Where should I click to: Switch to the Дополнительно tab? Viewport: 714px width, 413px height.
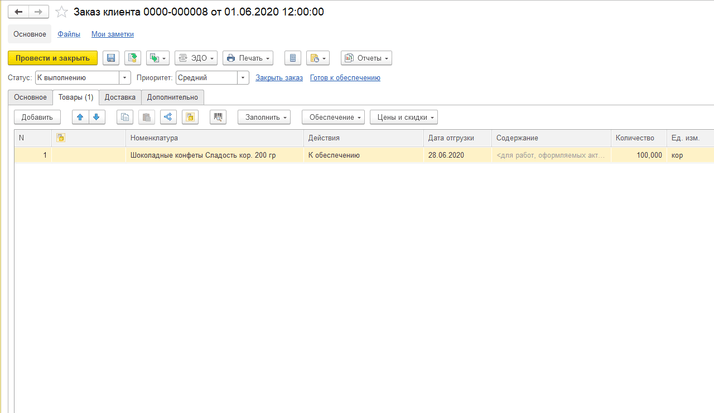pos(172,97)
